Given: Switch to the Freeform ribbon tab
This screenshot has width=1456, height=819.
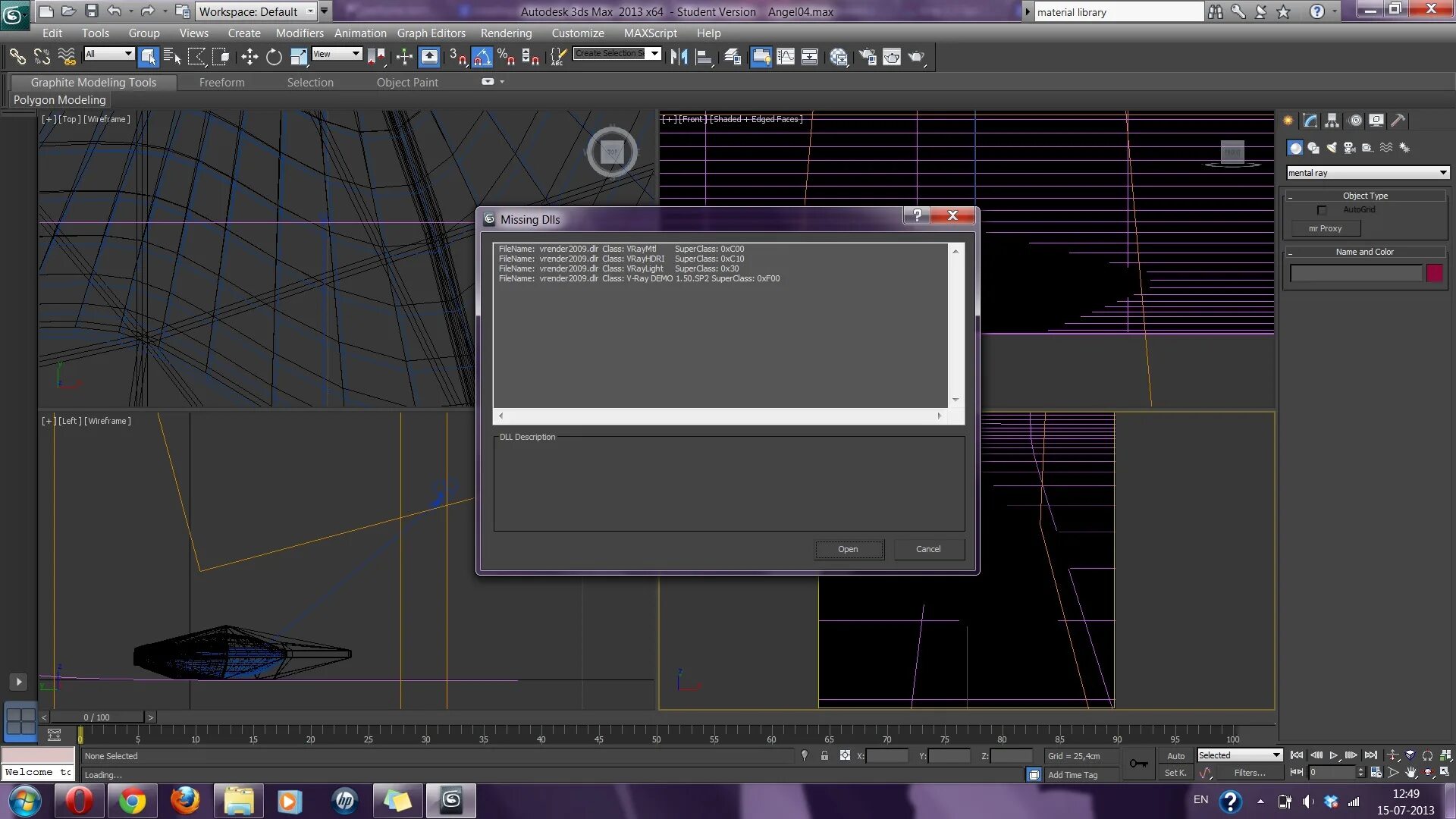Looking at the screenshot, I should 221,83.
